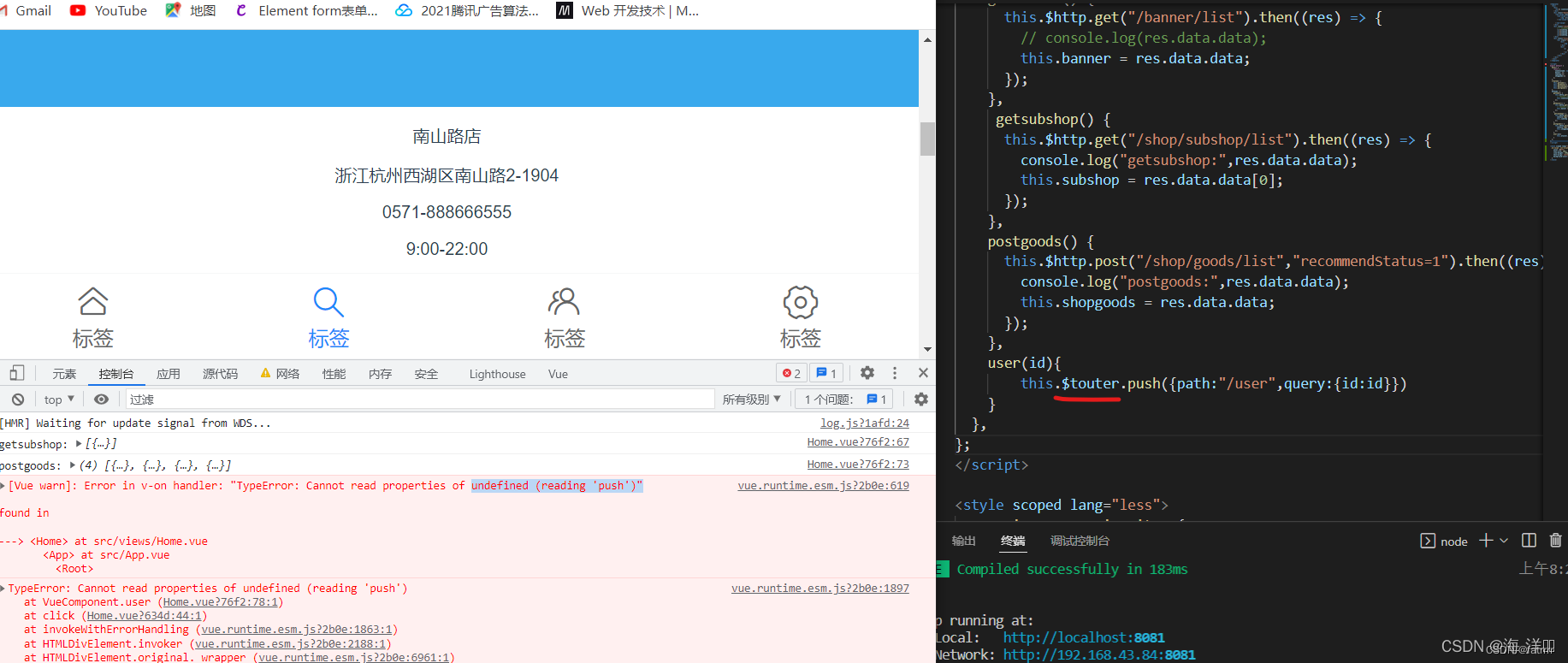Toggle the device toolbar icon in DevTools
Screen dimensions: 1568x663
pyautogui.click(x=16, y=373)
